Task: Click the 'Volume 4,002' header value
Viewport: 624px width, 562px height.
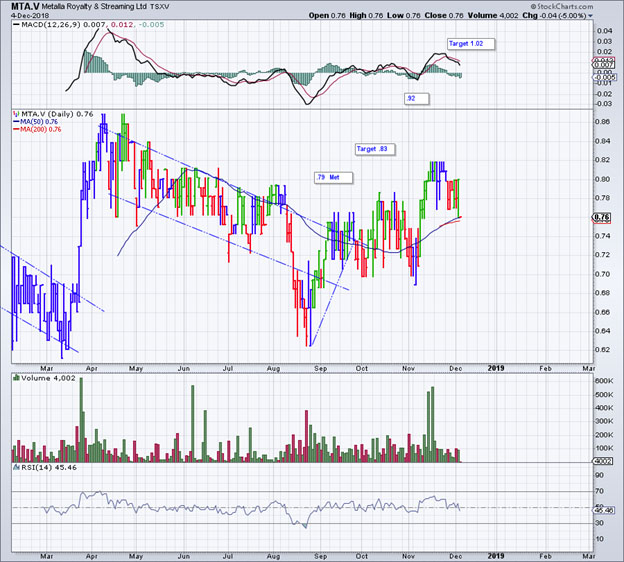Action: (x=493, y=16)
